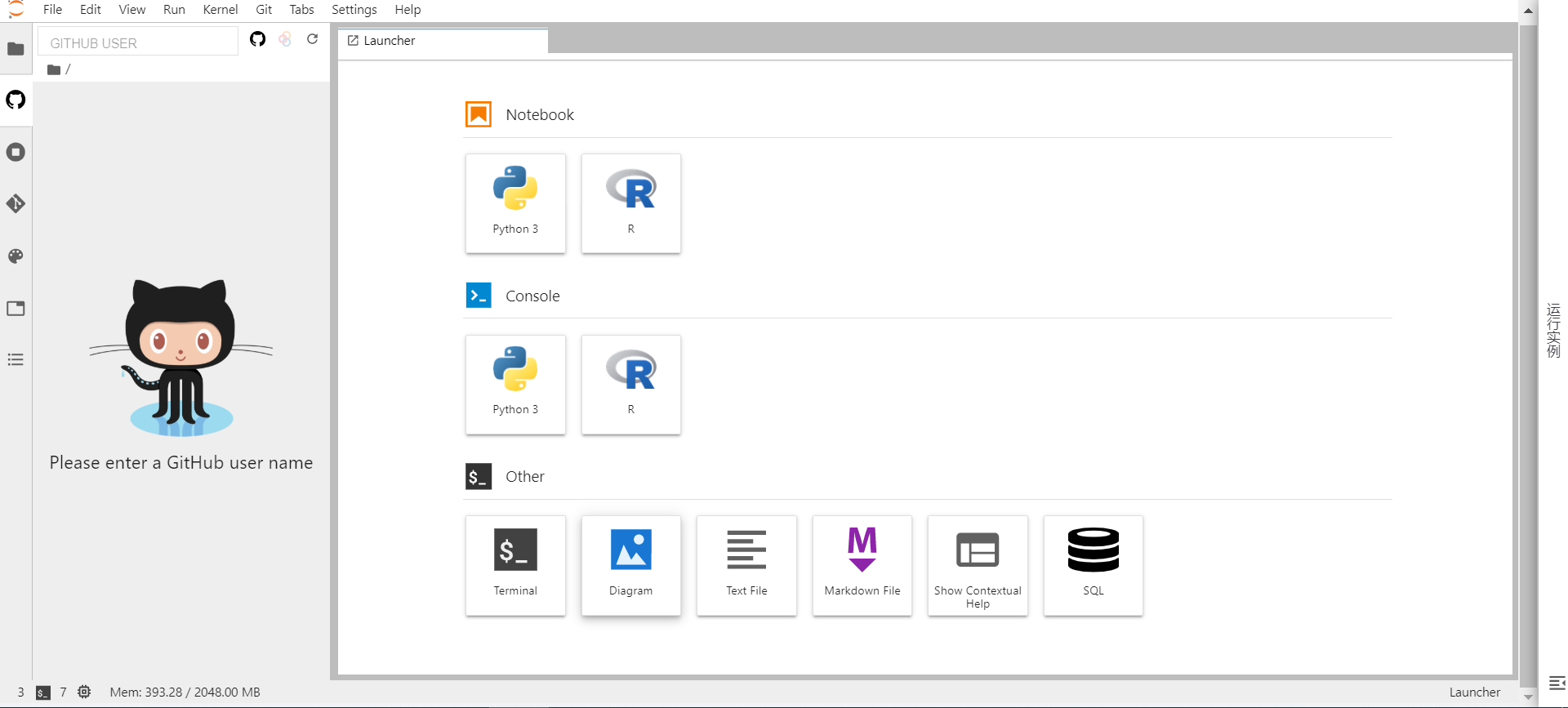Launch an R console

(x=630, y=385)
